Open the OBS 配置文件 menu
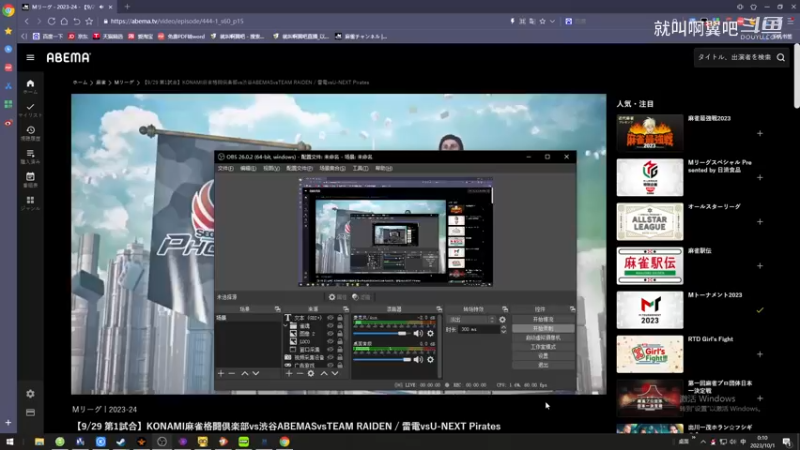 (299, 168)
